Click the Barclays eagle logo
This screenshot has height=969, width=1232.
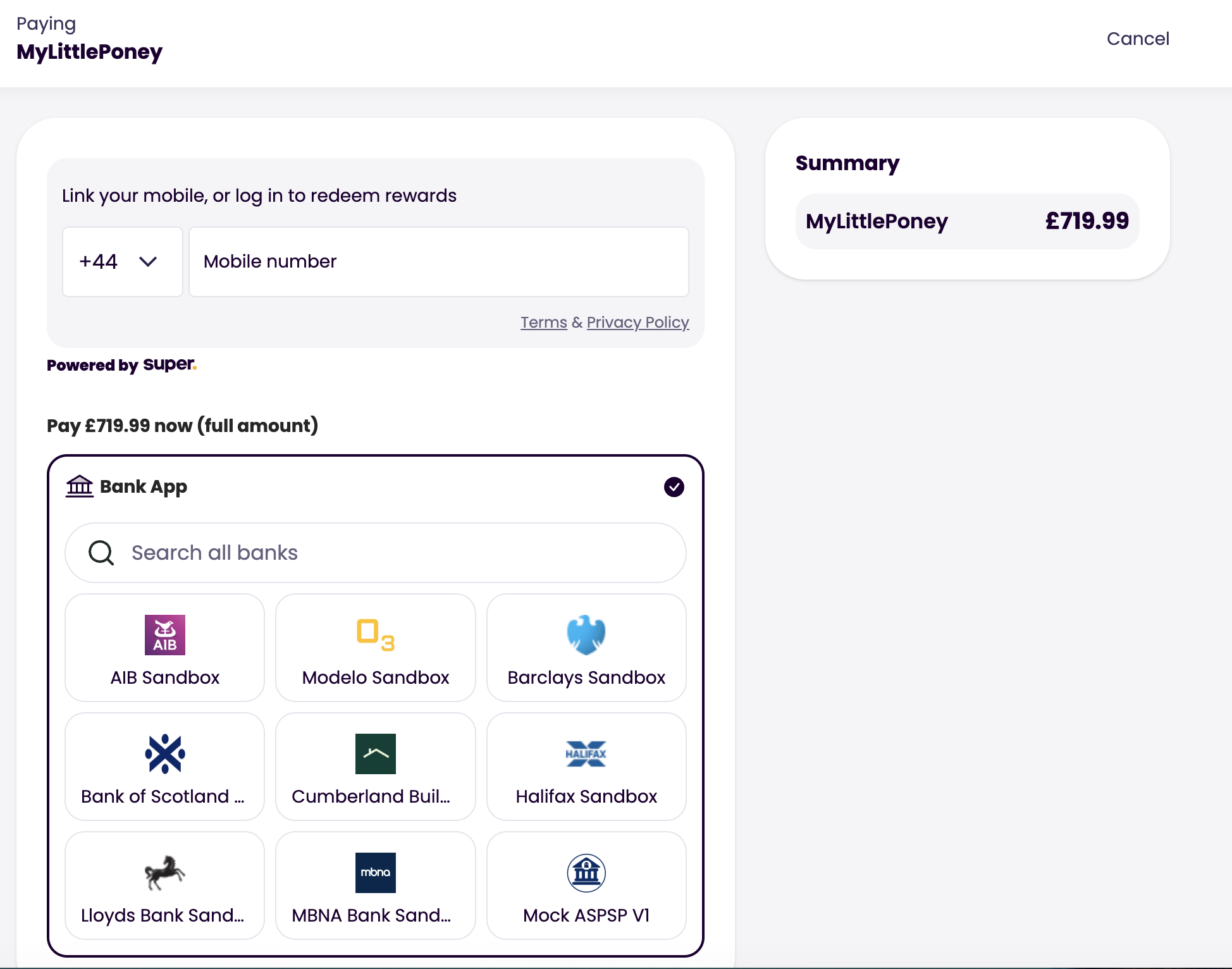[x=586, y=634]
